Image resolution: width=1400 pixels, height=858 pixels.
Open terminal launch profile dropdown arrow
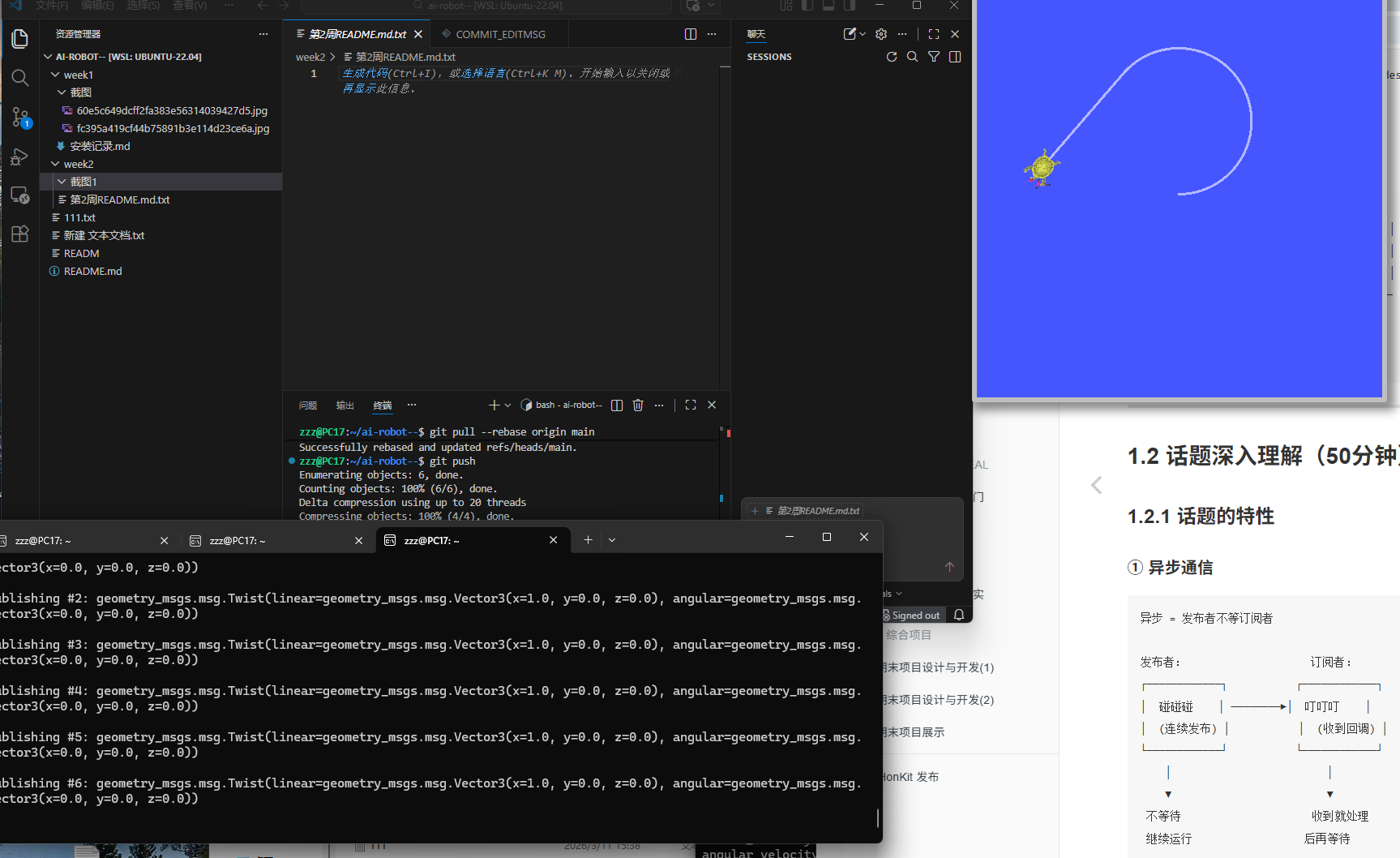click(x=507, y=405)
